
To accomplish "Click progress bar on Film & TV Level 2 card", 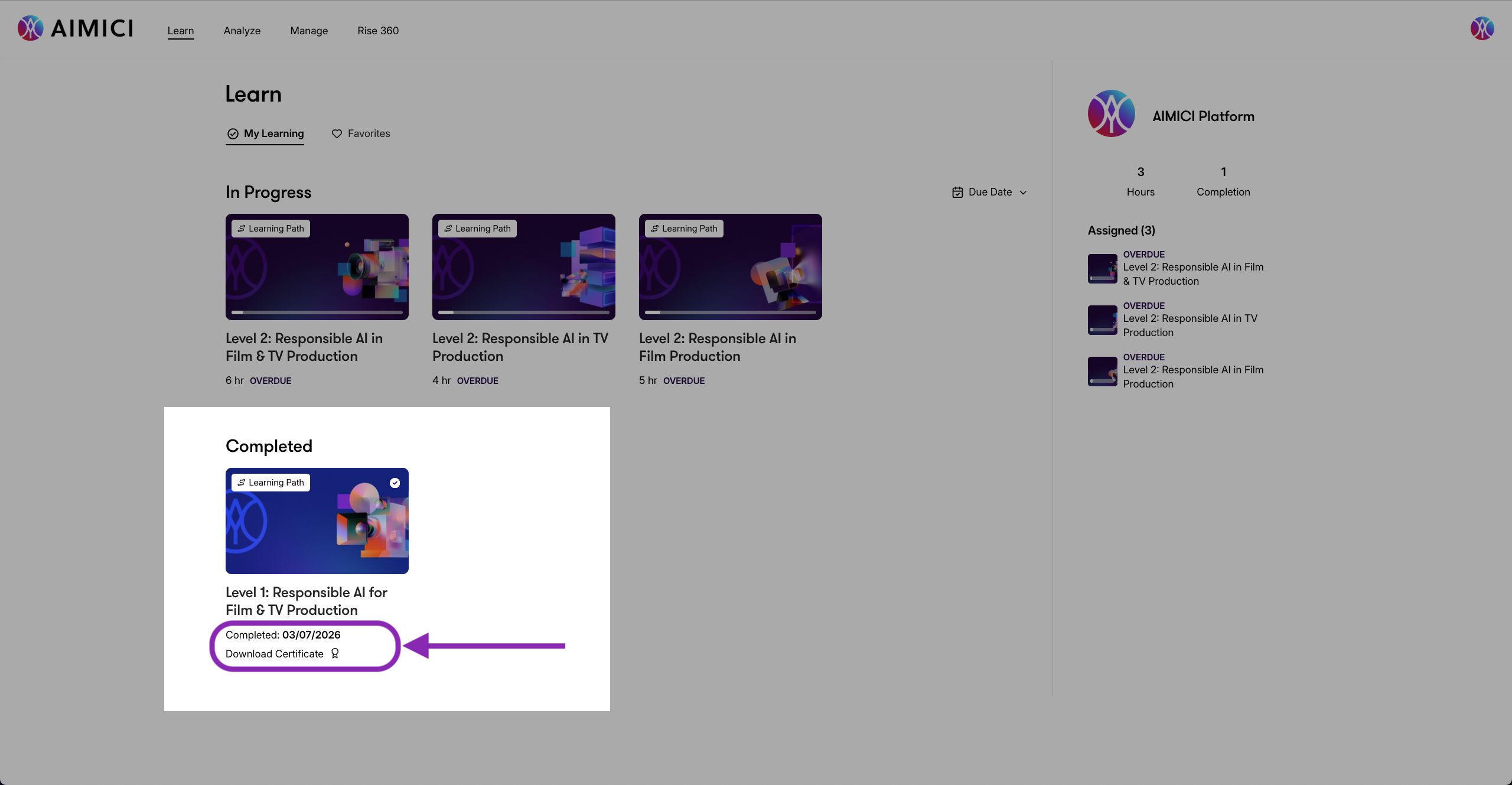I will point(317,312).
